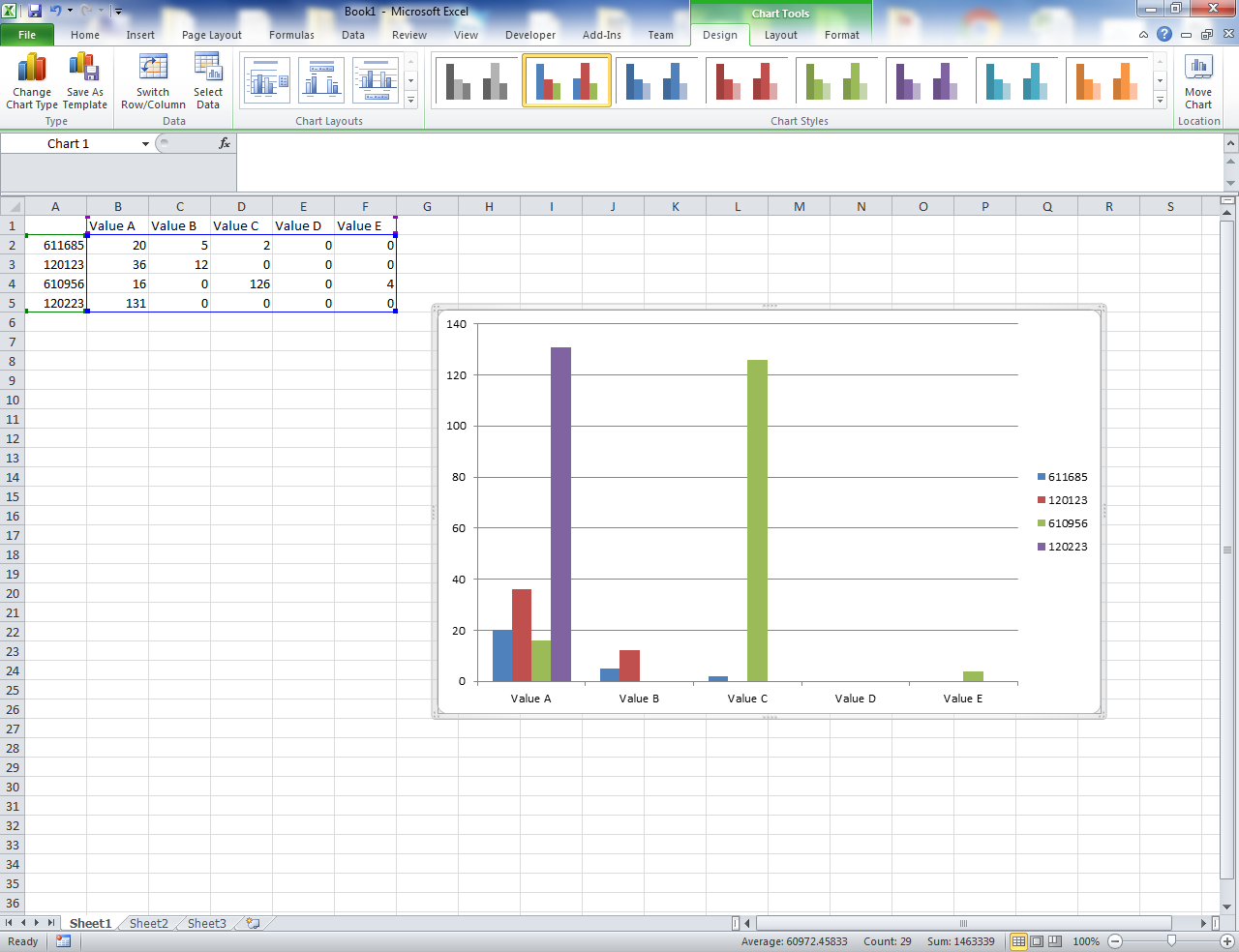Switch Row/Column of chart data
The width and height of the screenshot is (1239, 952).
(x=153, y=81)
